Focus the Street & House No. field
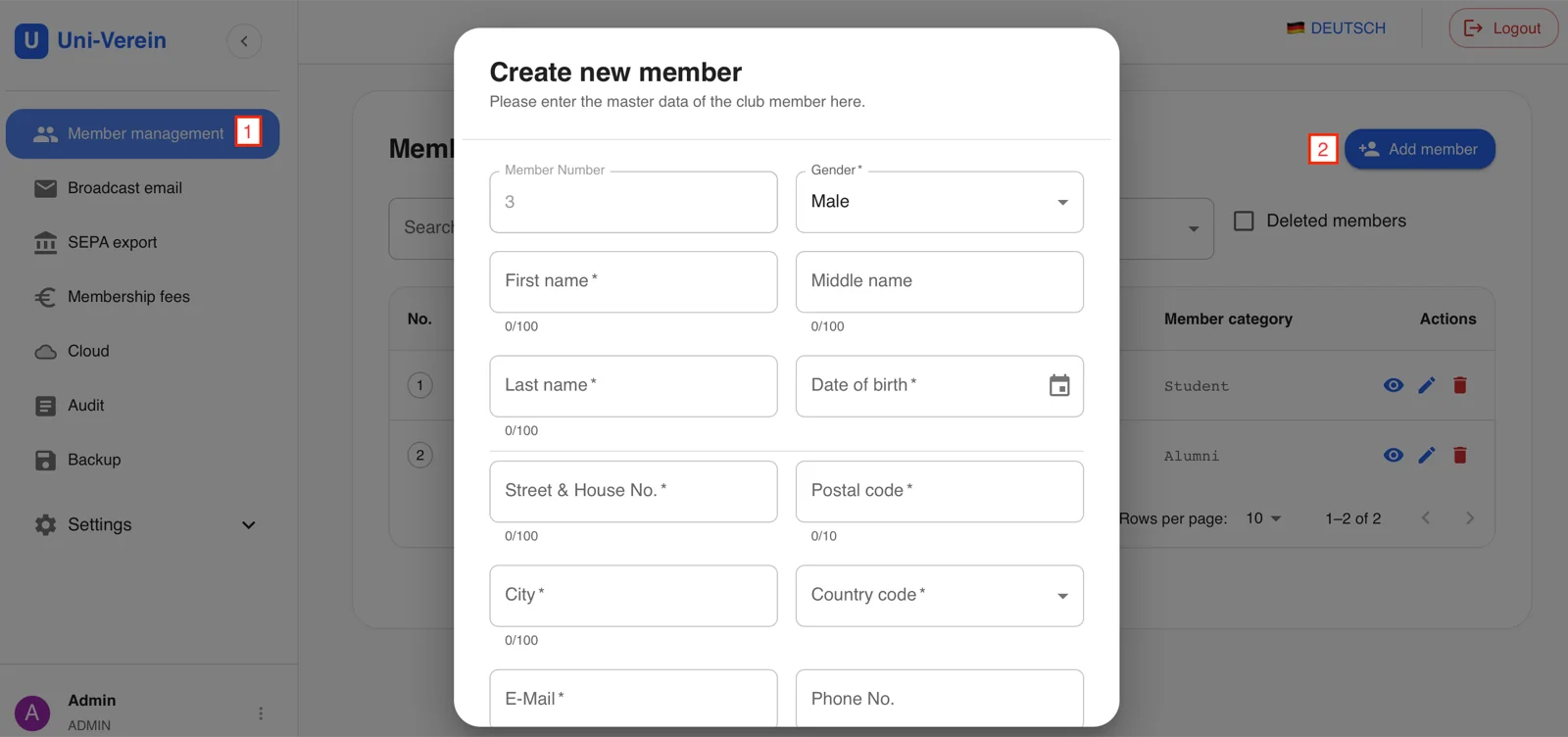 [633, 492]
